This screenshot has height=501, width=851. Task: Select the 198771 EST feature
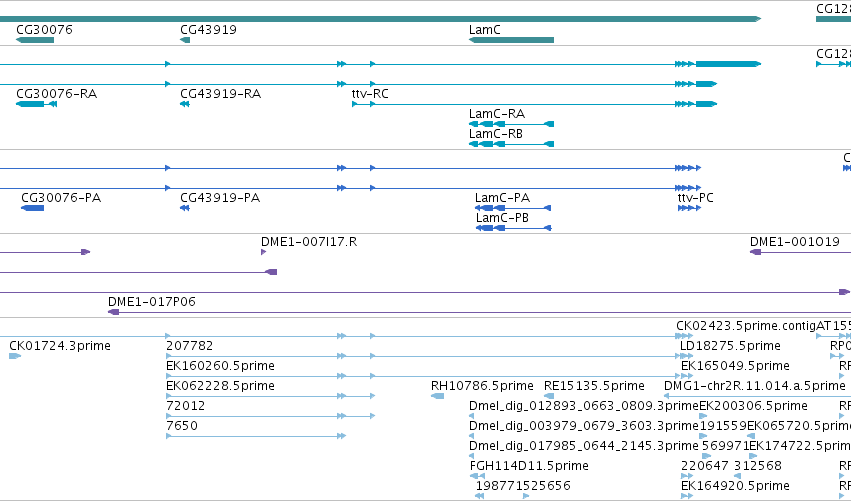point(480,496)
